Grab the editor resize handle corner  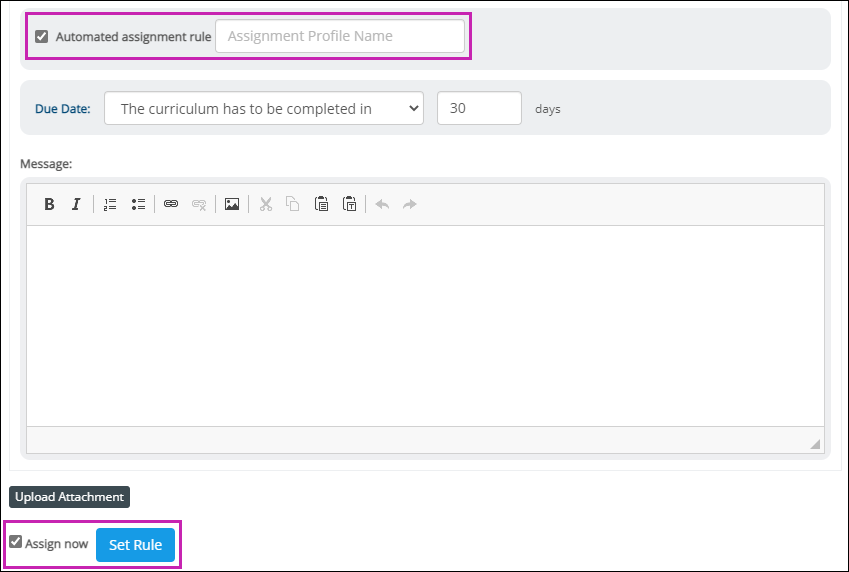(815, 444)
